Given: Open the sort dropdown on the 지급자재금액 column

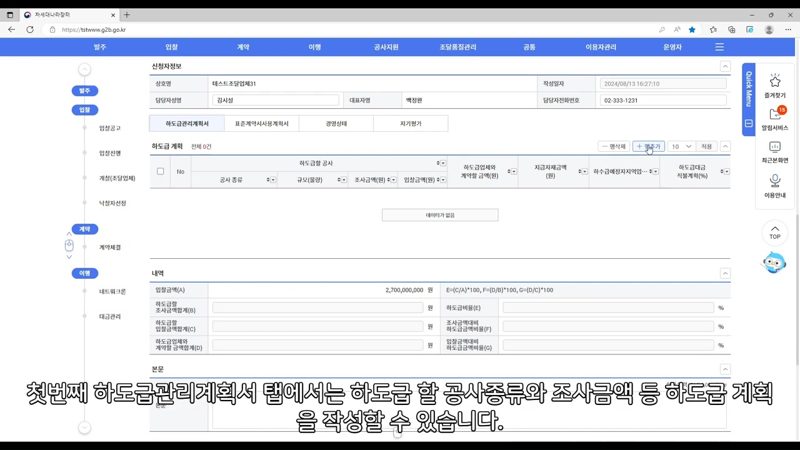Looking at the screenshot, I should pos(584,171).
